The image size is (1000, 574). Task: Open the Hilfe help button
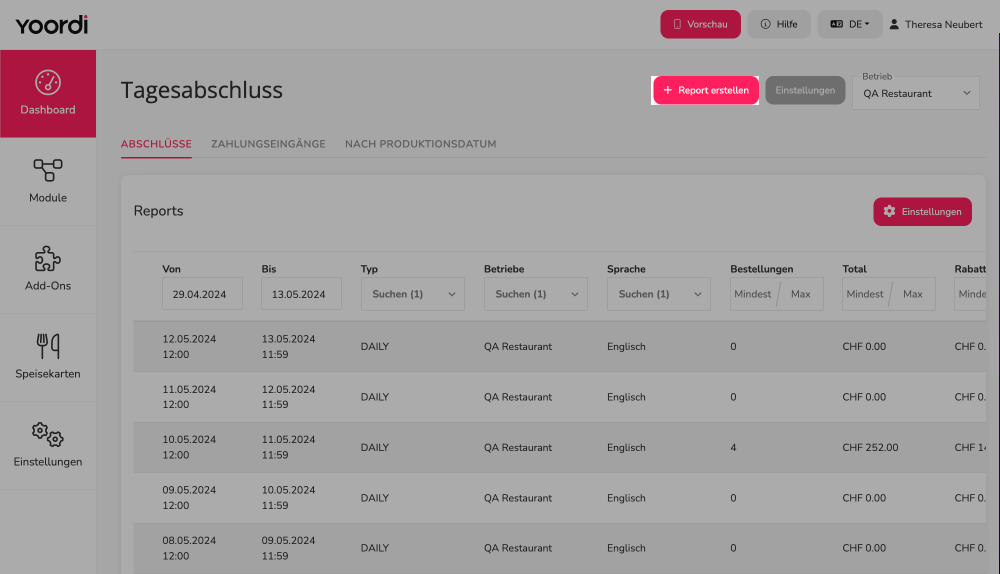[779, 24]
